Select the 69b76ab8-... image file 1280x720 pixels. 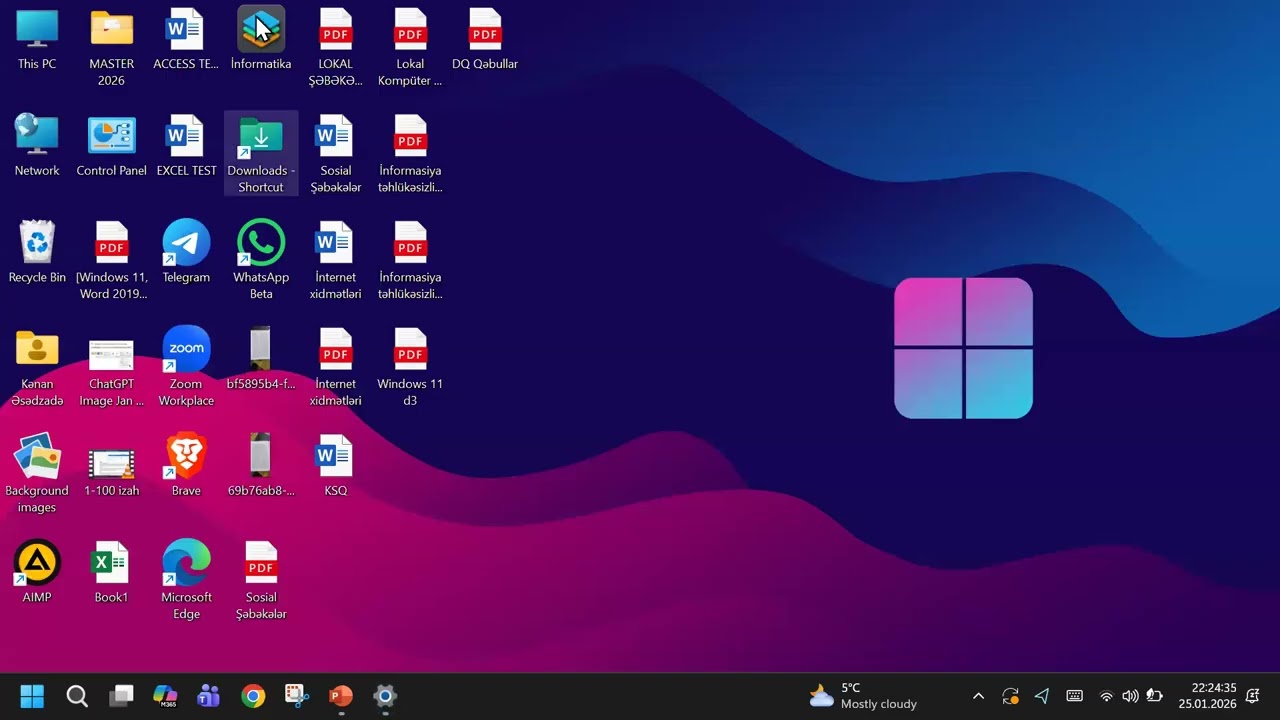click(x=261, y=467)
